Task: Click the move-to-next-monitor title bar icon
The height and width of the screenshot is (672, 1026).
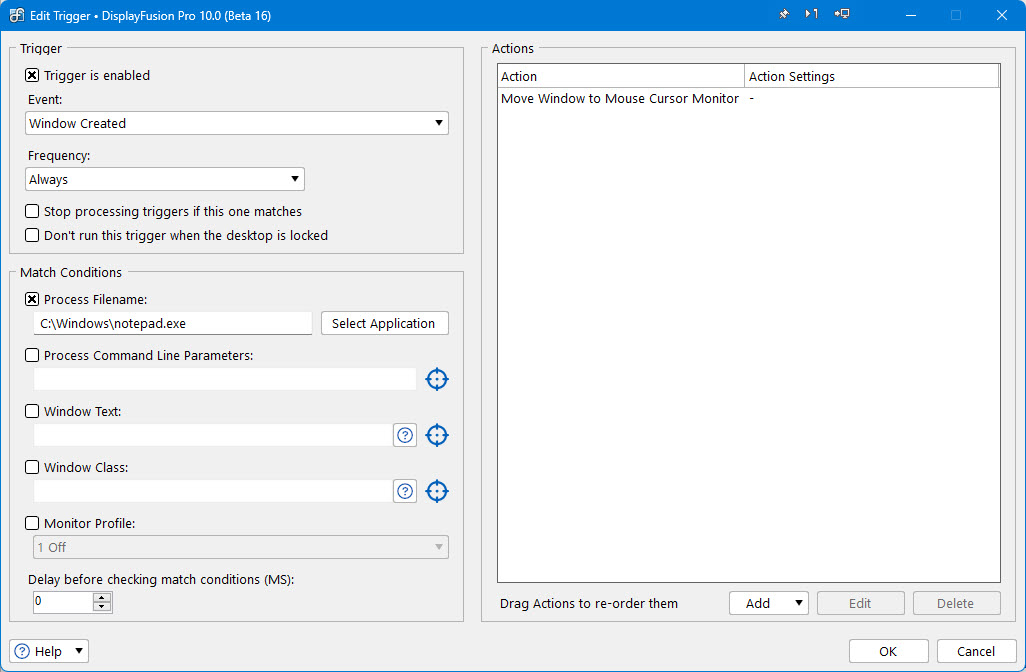Action: click(x=812, y=15)
